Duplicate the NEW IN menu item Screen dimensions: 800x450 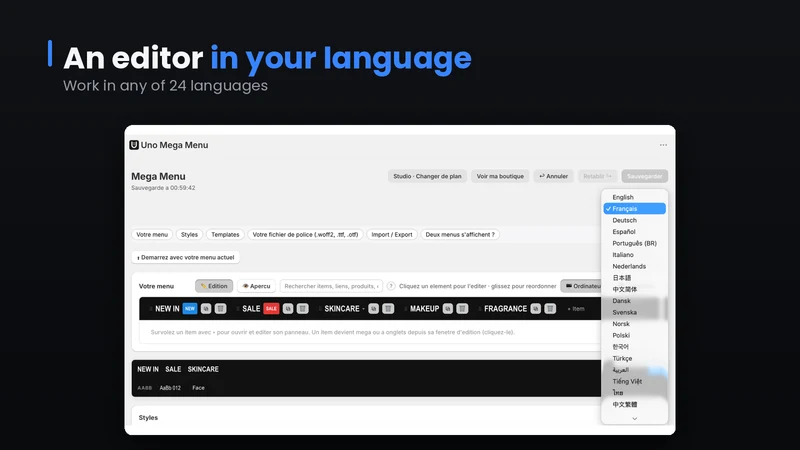coord(206,309)
